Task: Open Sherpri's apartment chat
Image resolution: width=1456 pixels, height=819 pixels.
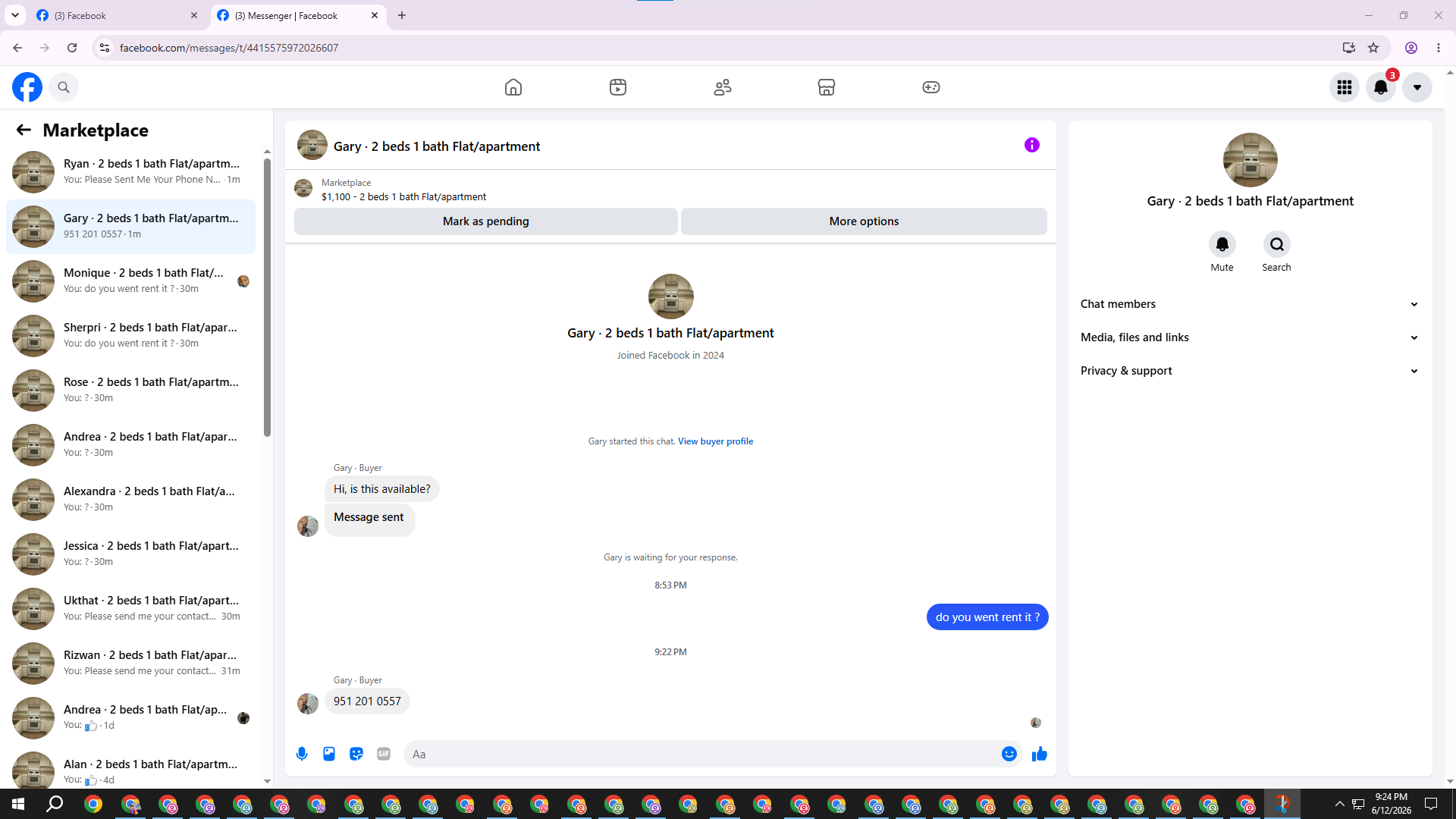Action: pyautogui.click(x=130, y=336)
